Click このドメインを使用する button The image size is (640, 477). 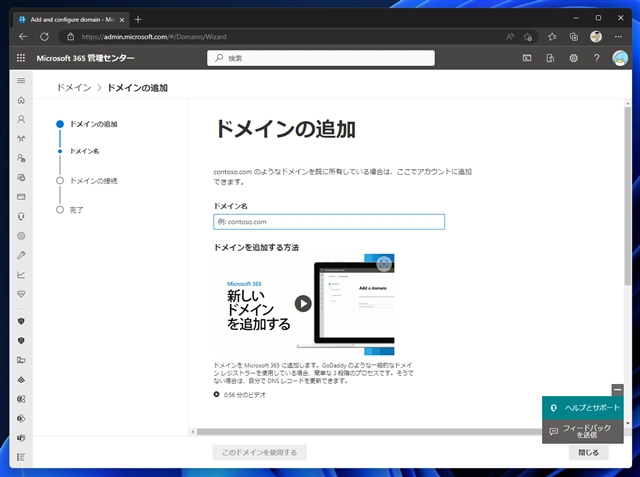[260, 452]
